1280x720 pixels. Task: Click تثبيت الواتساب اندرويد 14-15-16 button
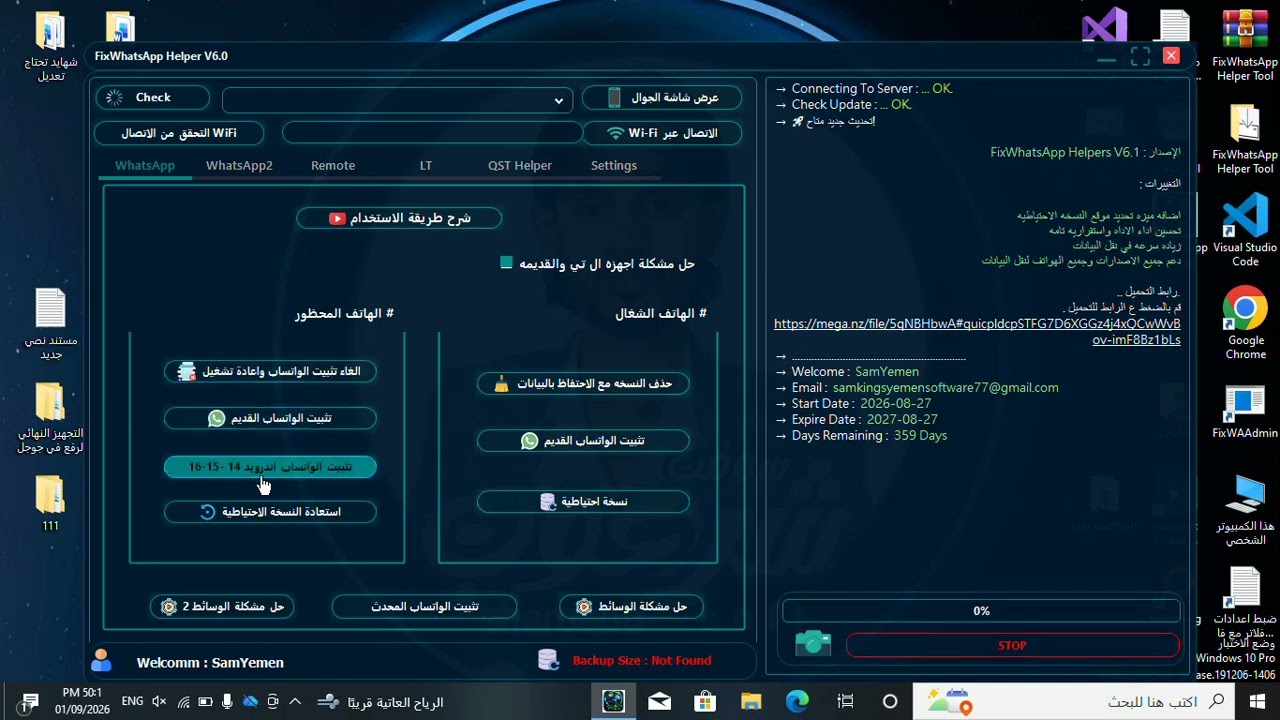point(270,467)
